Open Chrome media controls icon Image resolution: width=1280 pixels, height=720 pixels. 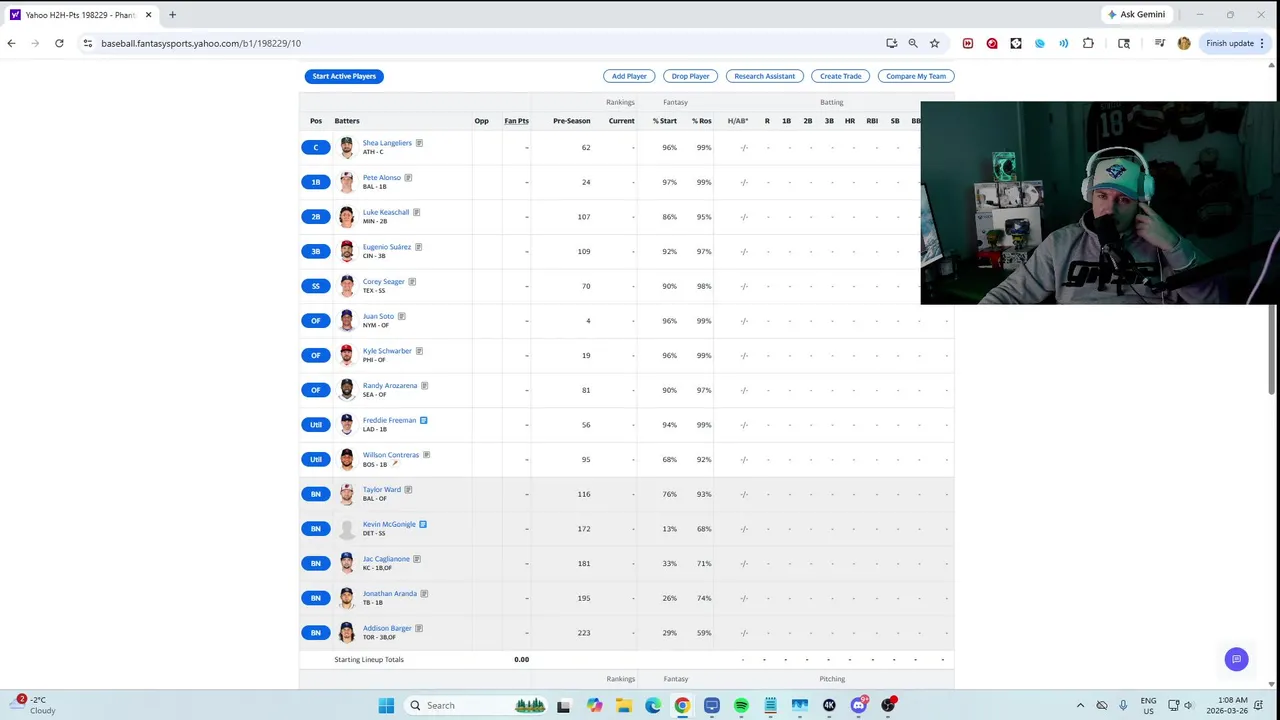pyautogui.click(x=1159, y=43)
